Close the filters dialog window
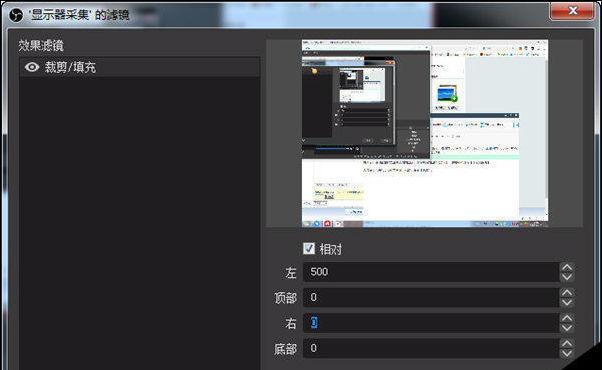The image size is (602, 370). 572,10
